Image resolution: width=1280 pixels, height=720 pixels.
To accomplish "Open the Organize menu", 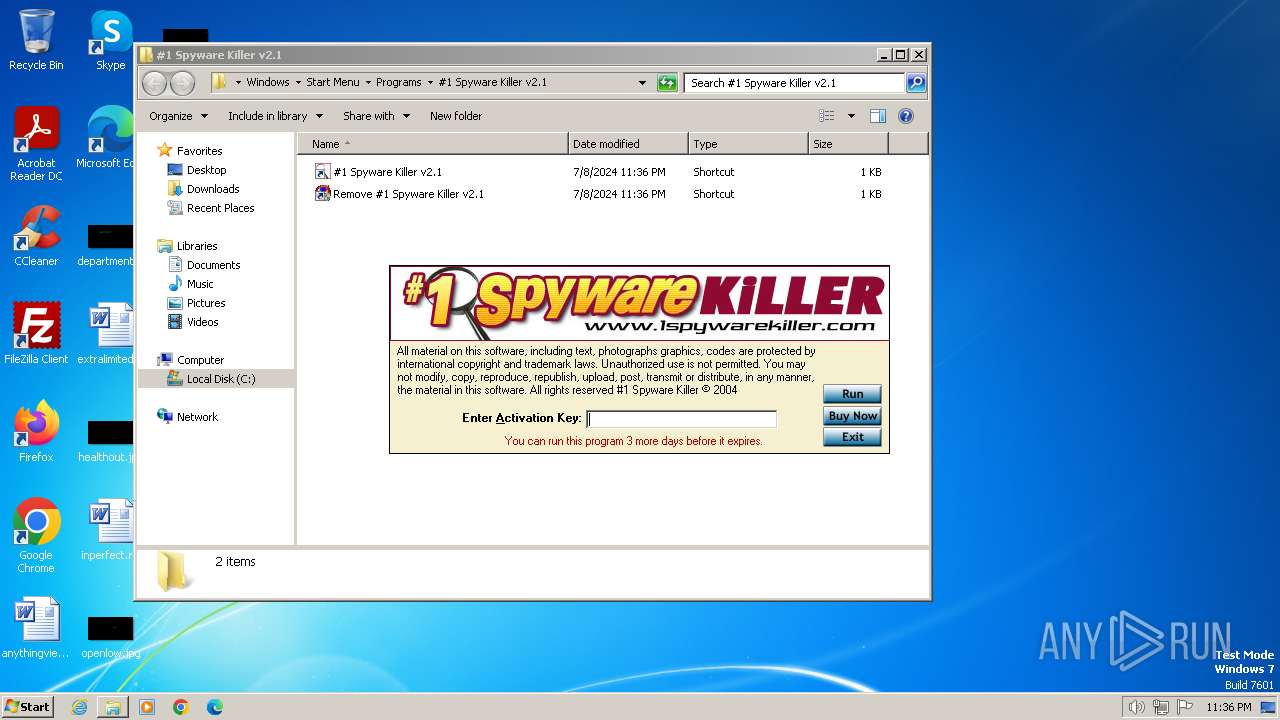I will (x=178, y=116).
